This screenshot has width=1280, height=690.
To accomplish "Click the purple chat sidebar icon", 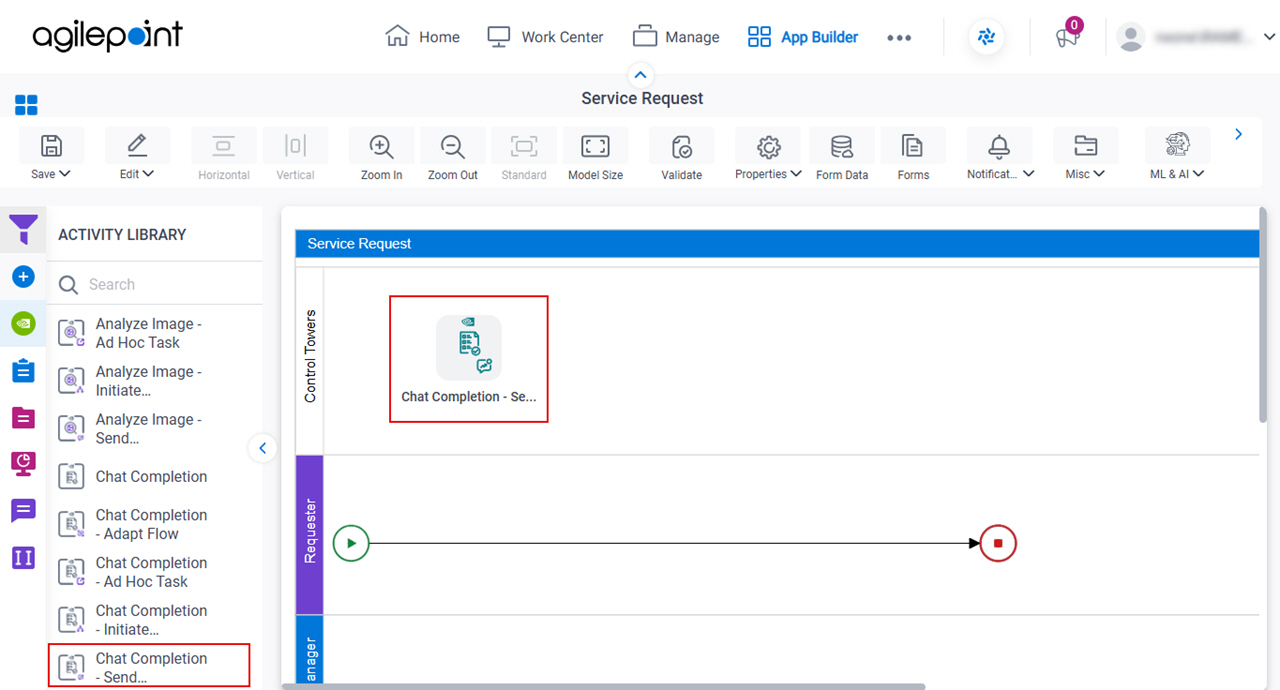I will point(24,511).
